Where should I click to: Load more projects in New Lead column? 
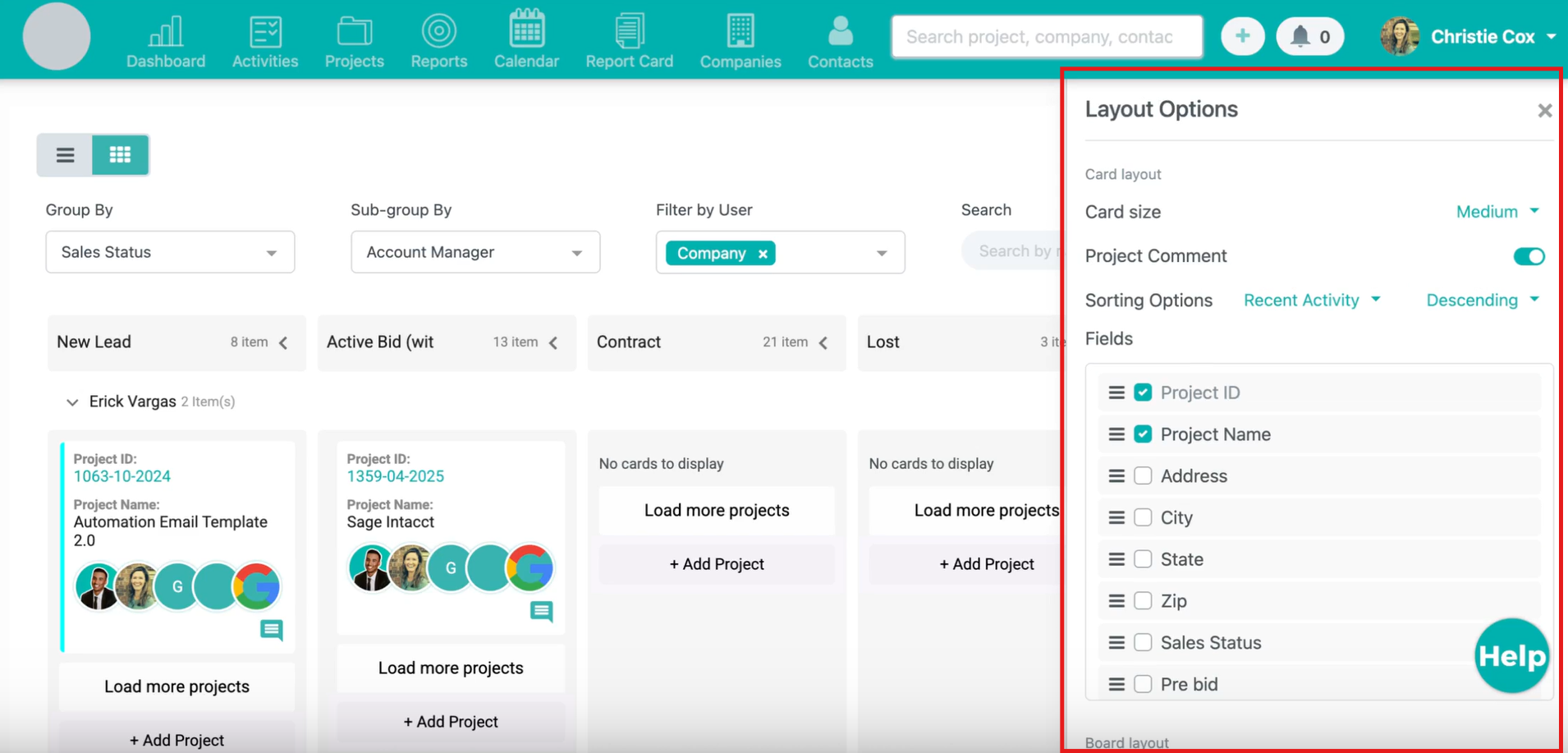coord(177,686)
